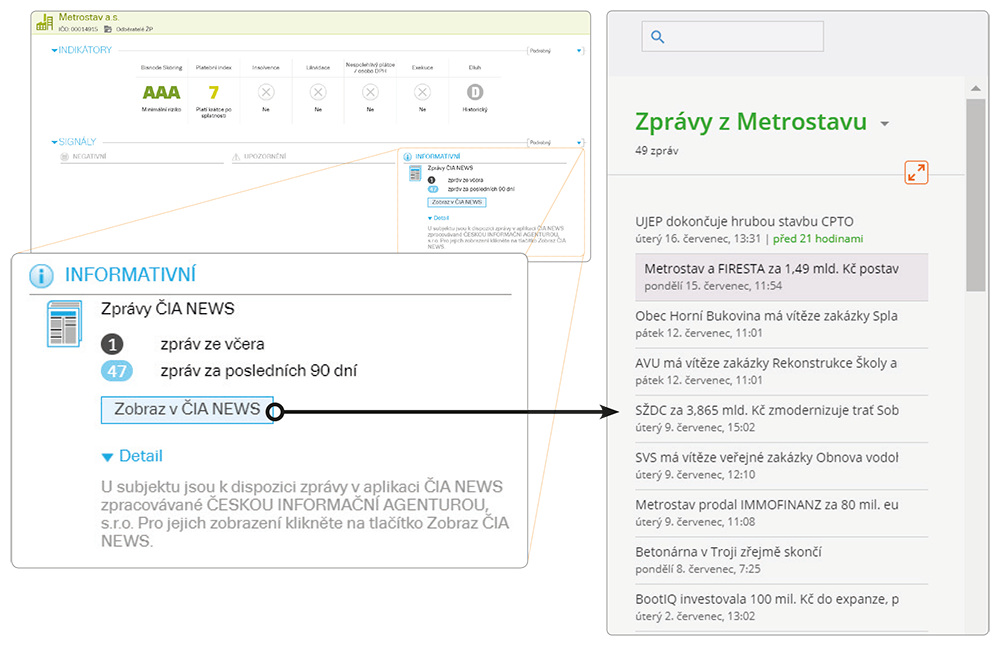Click the '49 zpráv' count text
The width and height of the screenshot is (1000, 646).
click(x=656, y=151)
